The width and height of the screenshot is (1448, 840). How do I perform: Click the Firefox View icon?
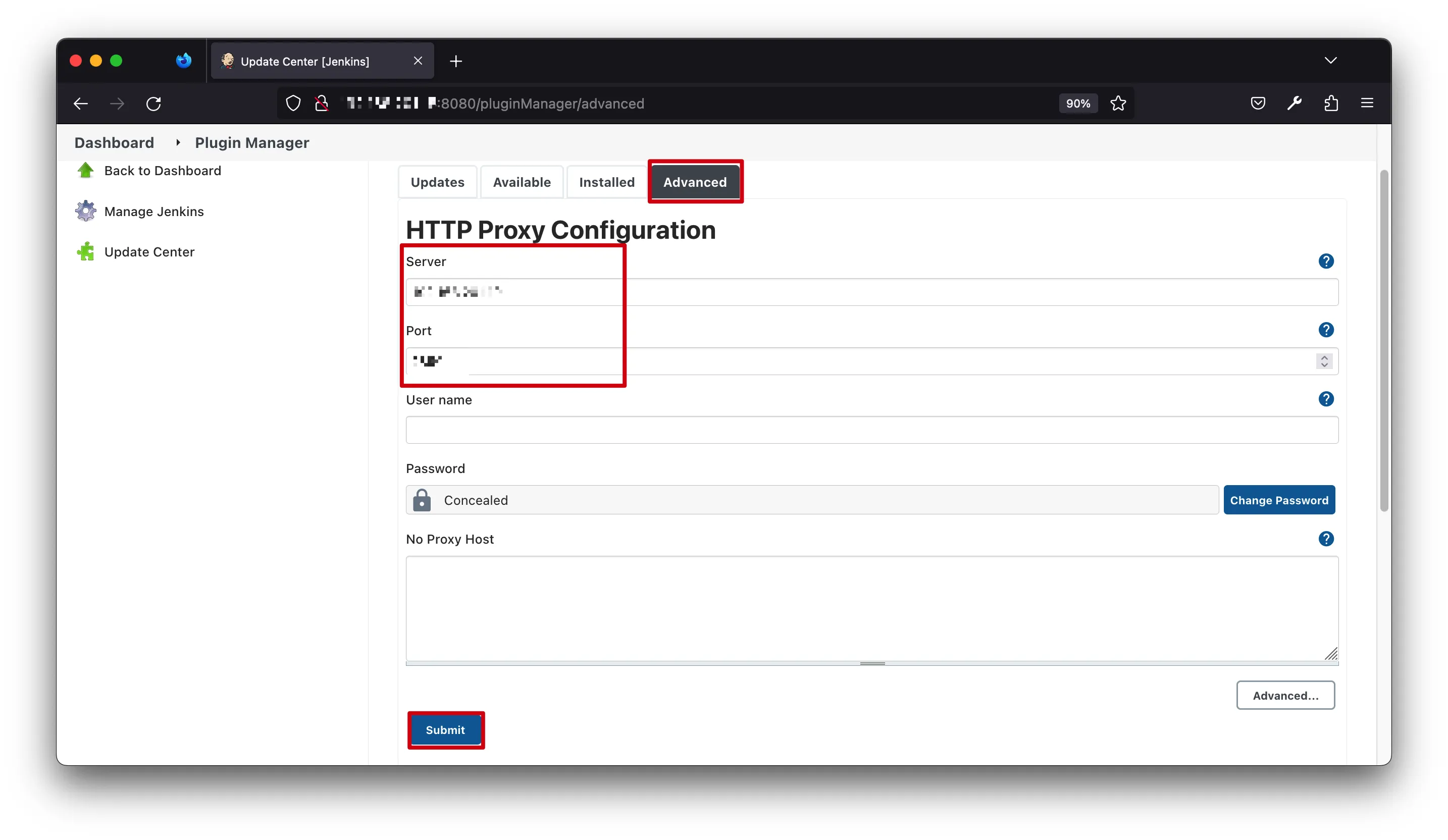[x=183, y=61]
